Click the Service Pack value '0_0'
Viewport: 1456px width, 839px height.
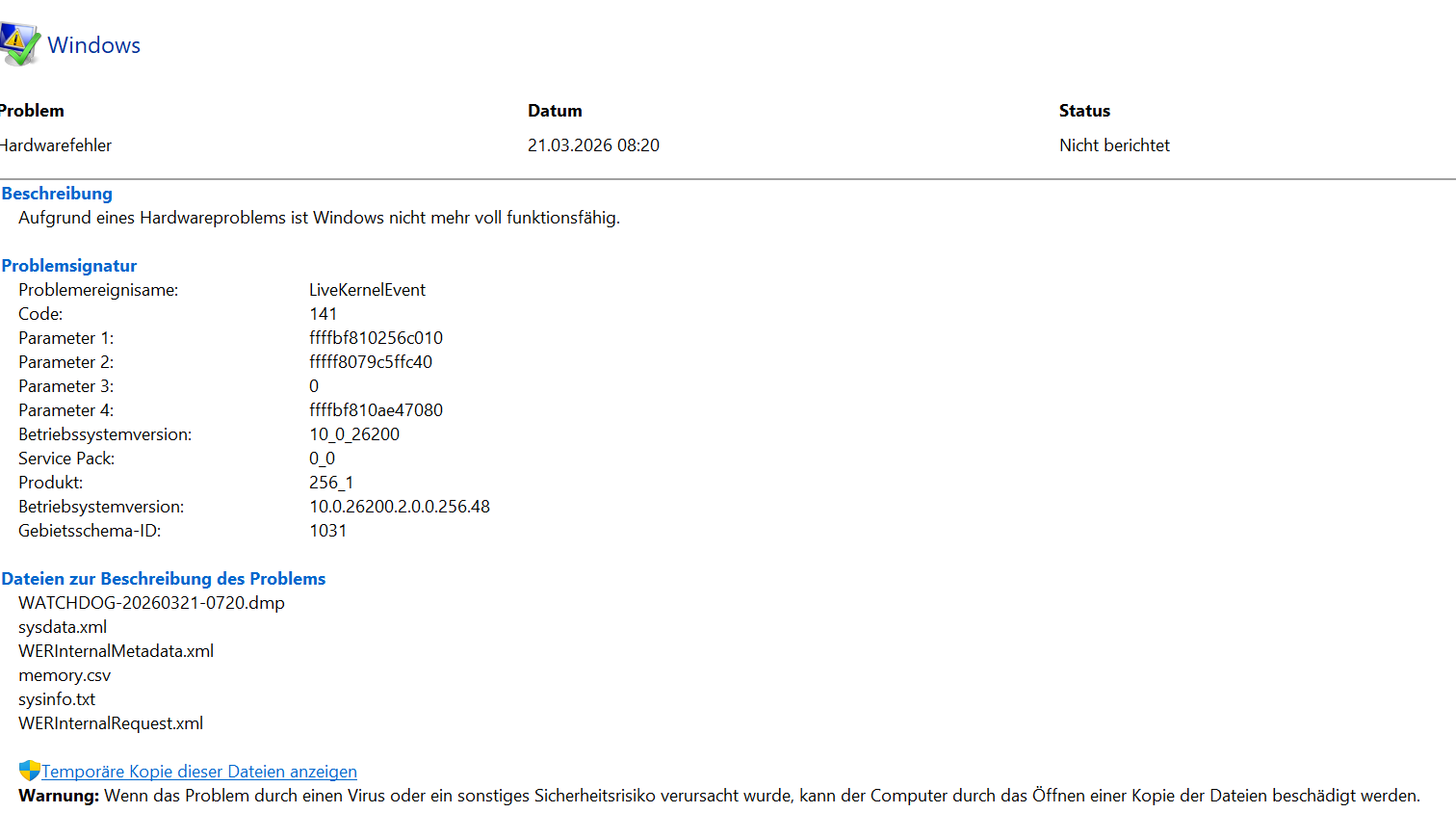(x=322, y=459)
